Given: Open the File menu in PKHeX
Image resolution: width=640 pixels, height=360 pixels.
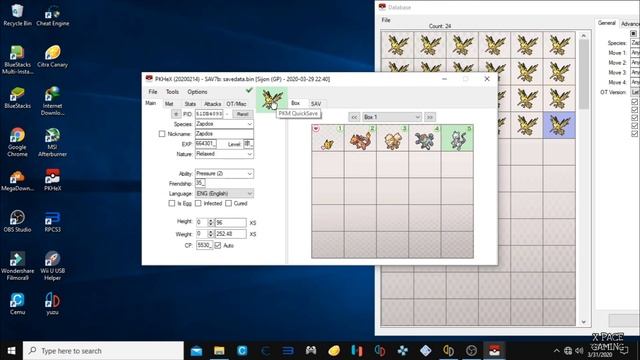Looking at the screenshot, I should 153,92.
